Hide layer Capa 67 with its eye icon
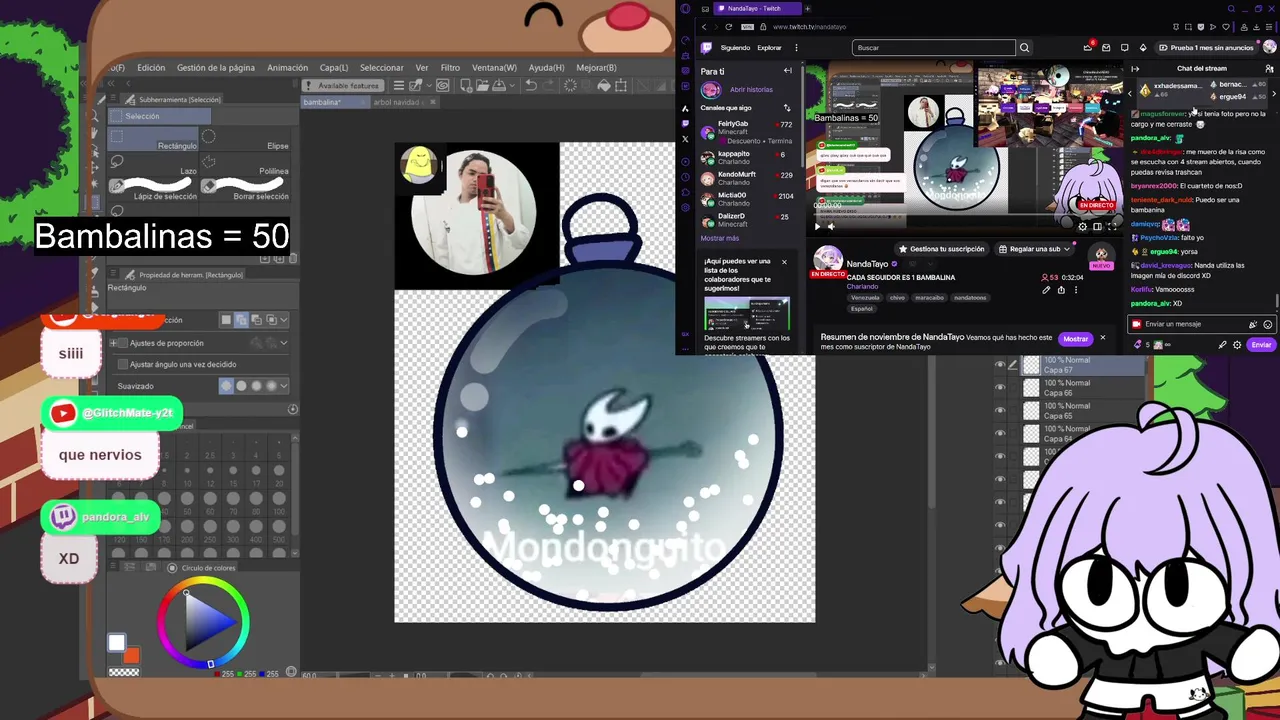The image size is (1280, 720). pos(999,365)
